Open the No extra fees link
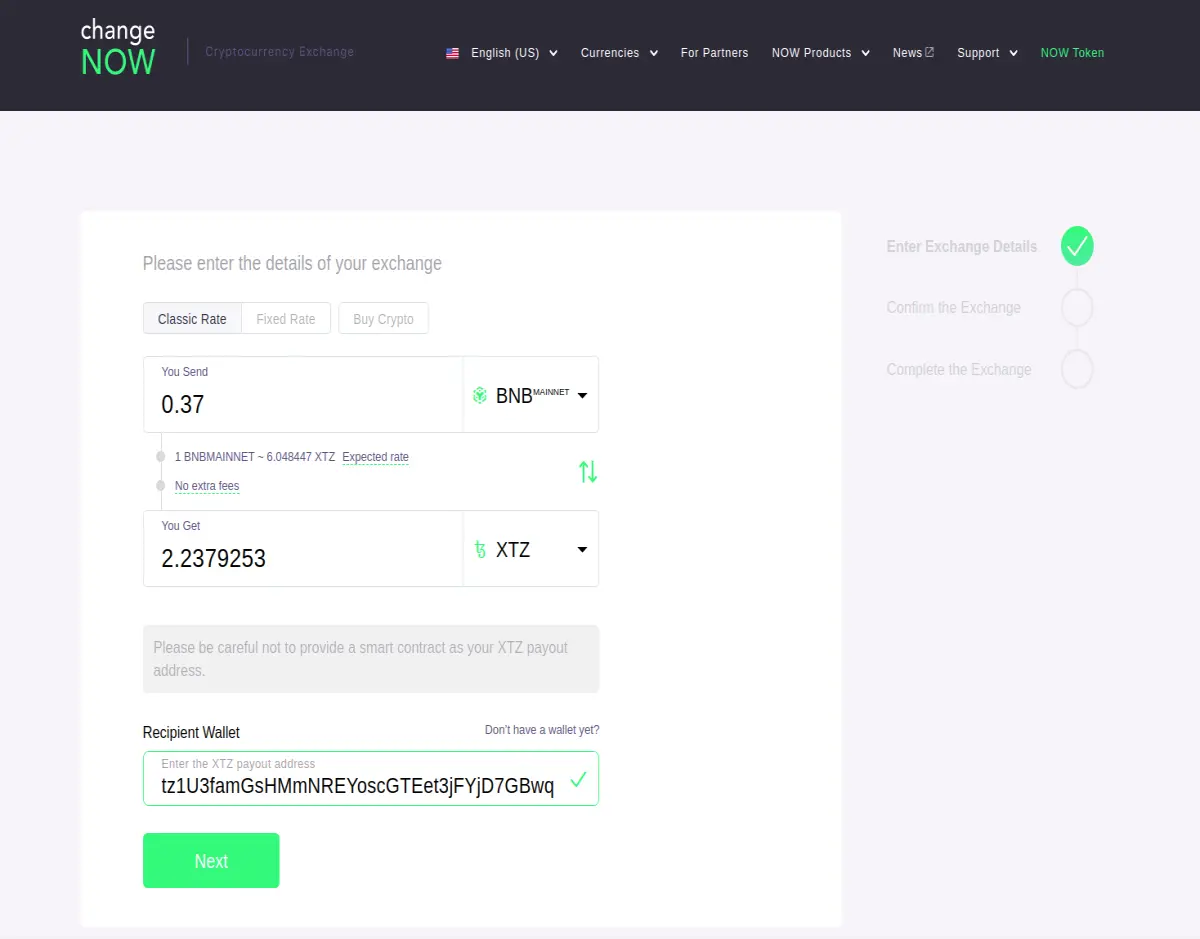Viewport: 1200px width, 939px height. click(x=207, y=486)
